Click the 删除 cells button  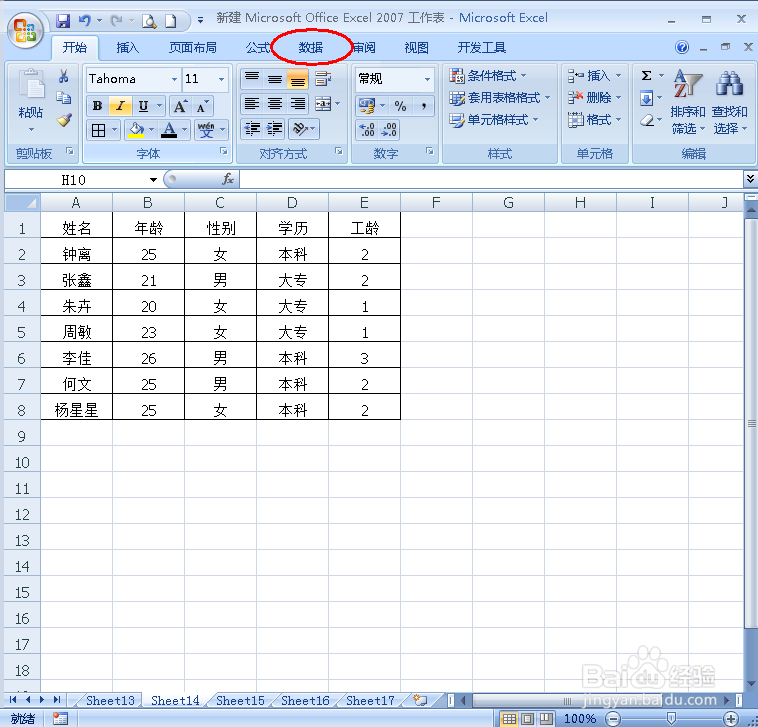(x=595, y=98)
